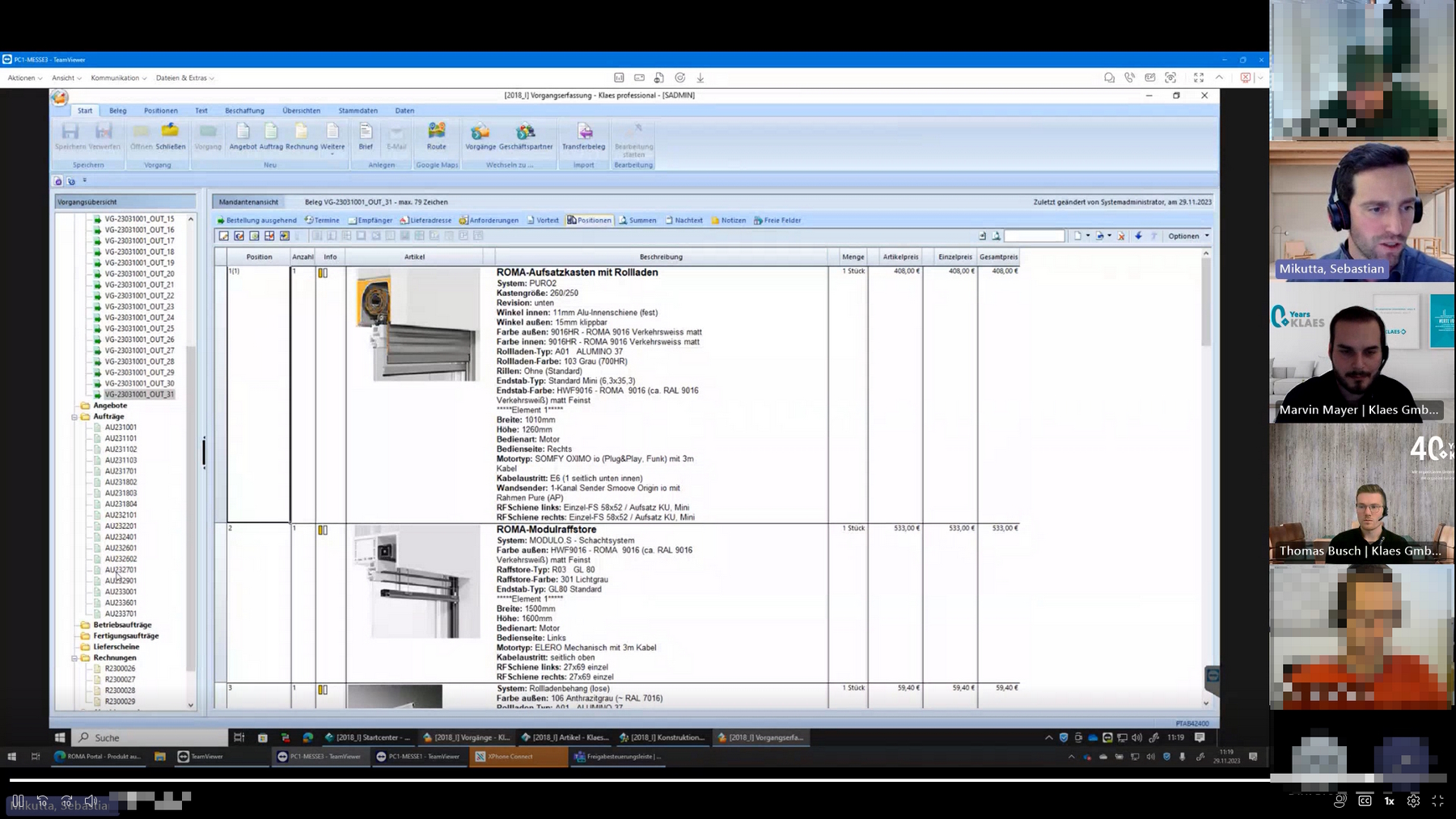Open the Text ribbon tab

click(x=201, y=111)
